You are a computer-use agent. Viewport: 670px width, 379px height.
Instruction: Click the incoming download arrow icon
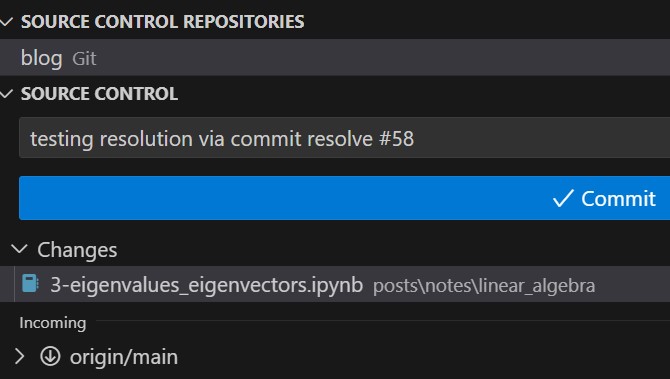pyautogui.click(x=50, y=356)
